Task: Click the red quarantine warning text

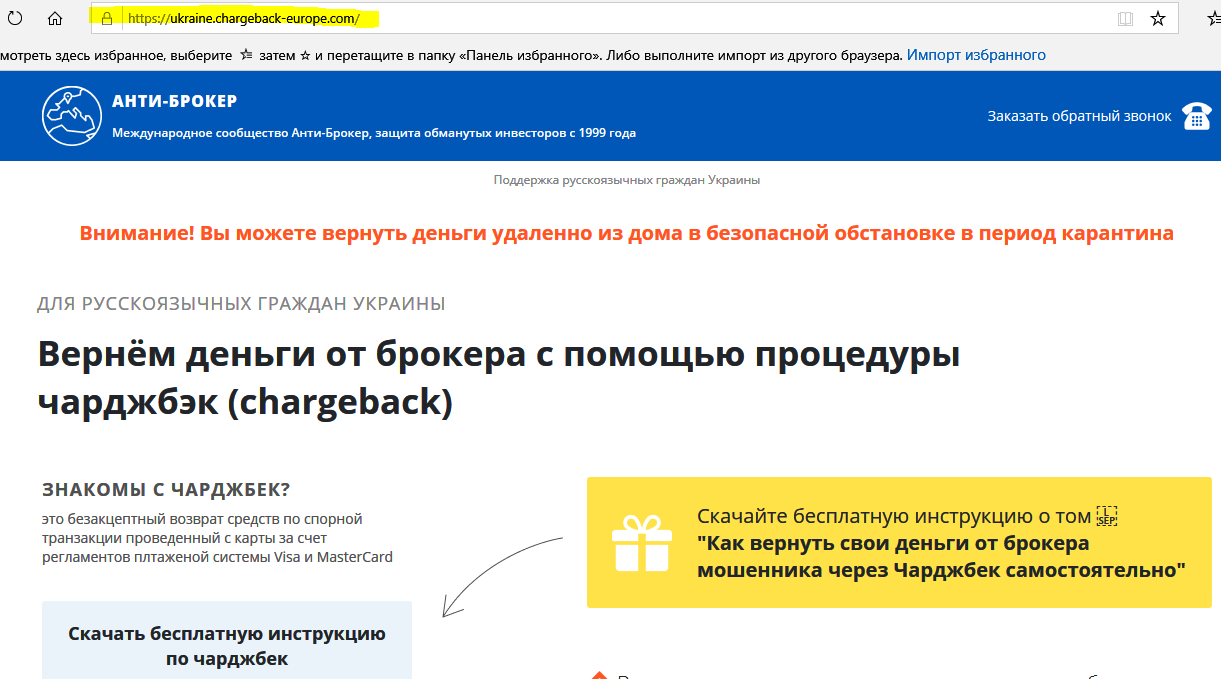Action: tap(626, 233)
